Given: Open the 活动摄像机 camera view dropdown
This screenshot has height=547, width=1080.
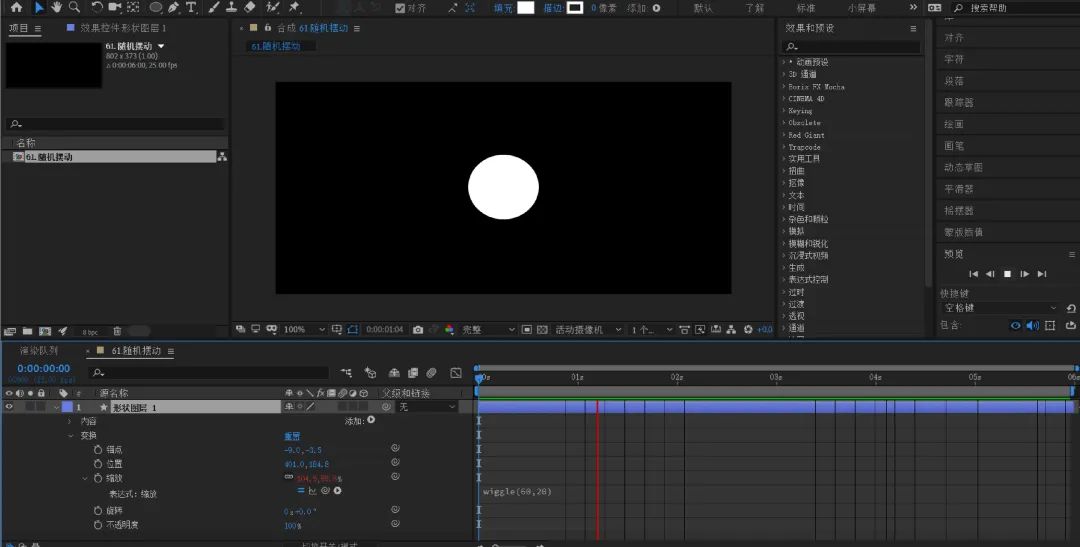Looking at the screenshot, I should tap(589, 330).
